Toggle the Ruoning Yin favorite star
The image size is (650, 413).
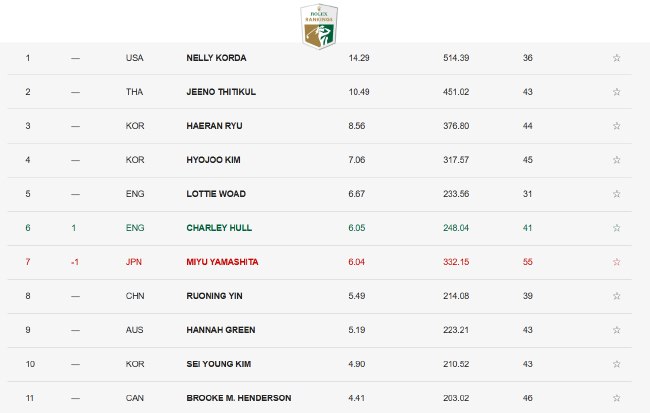(x=616, y=296)
